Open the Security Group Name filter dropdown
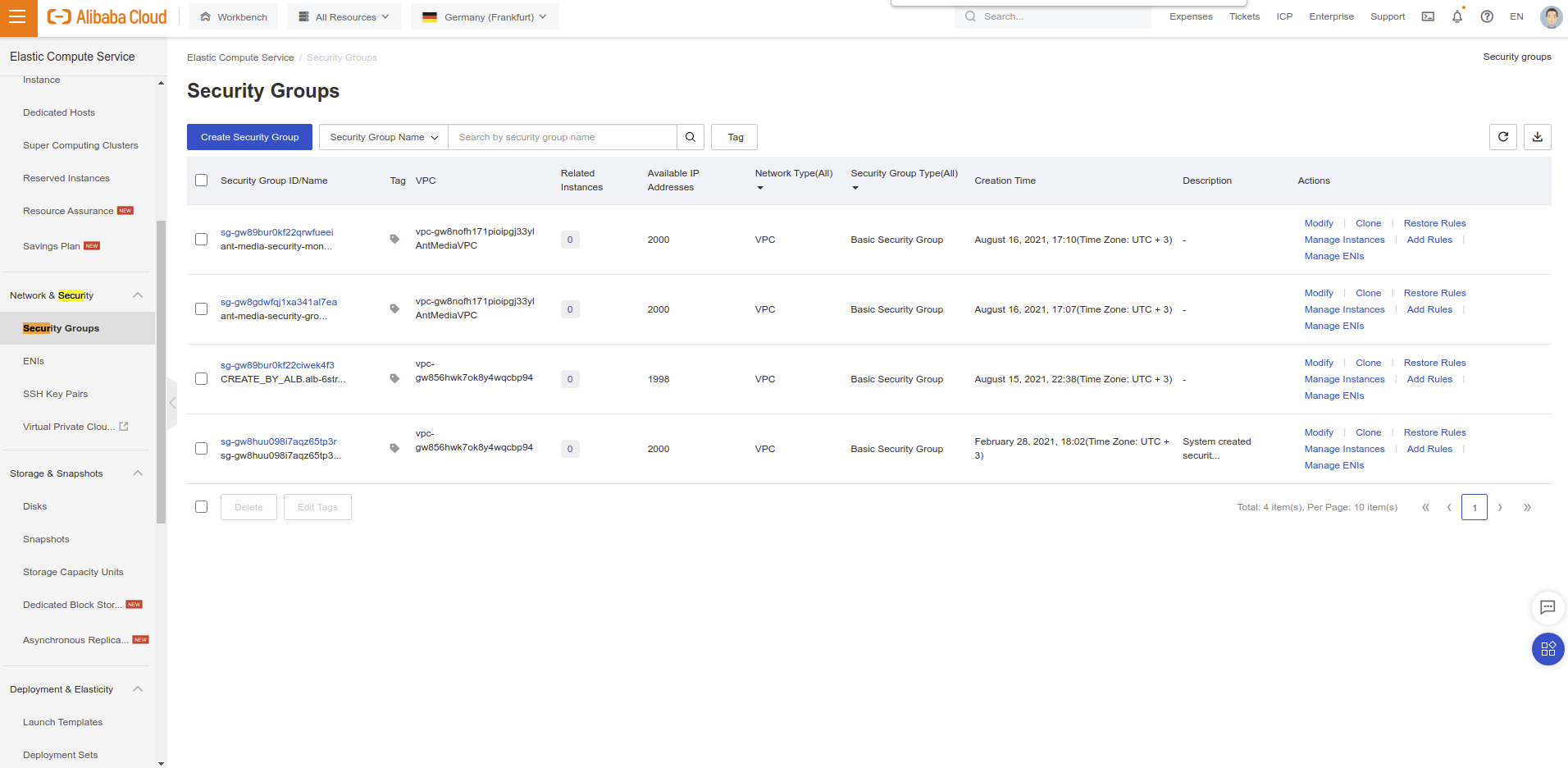This screenshot has height=768, width=1568. [x=384, y=137]
